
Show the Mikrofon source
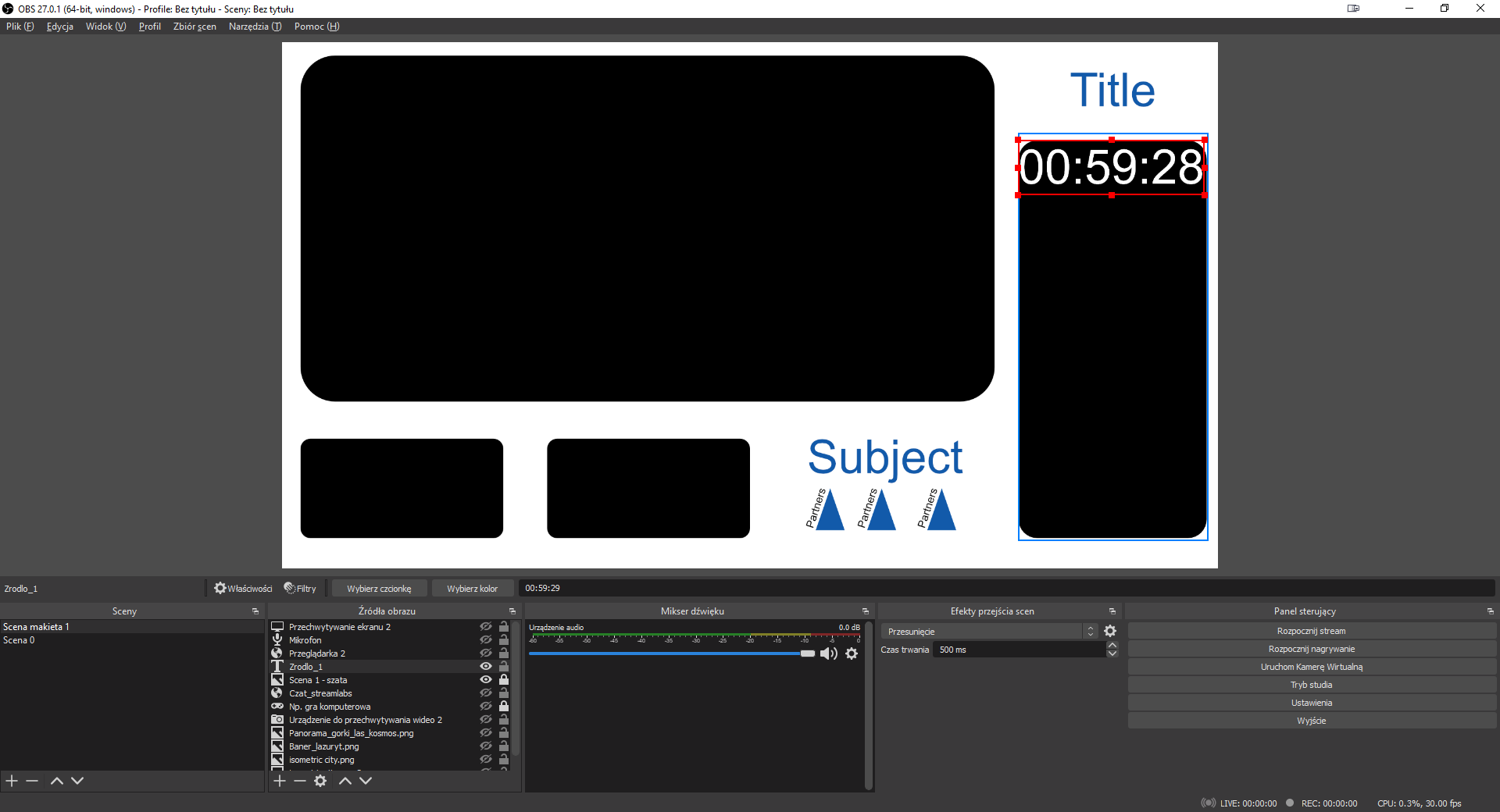coord(486,639)
